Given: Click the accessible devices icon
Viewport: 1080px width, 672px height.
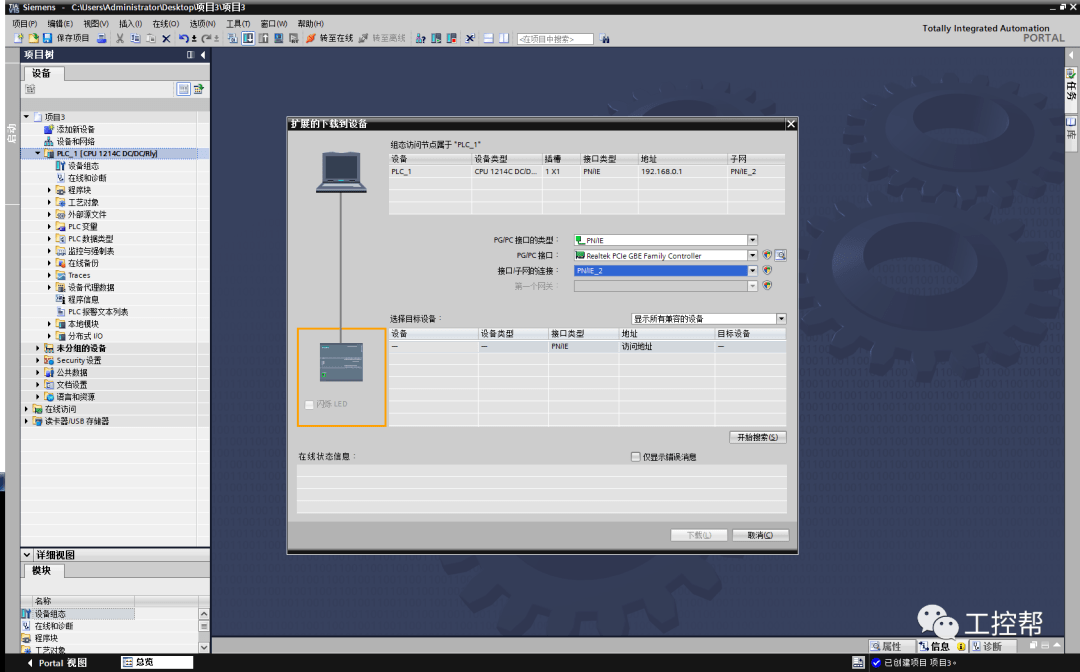Looking at the screenshot, I should pyautogui.click(x=420, y=39).
